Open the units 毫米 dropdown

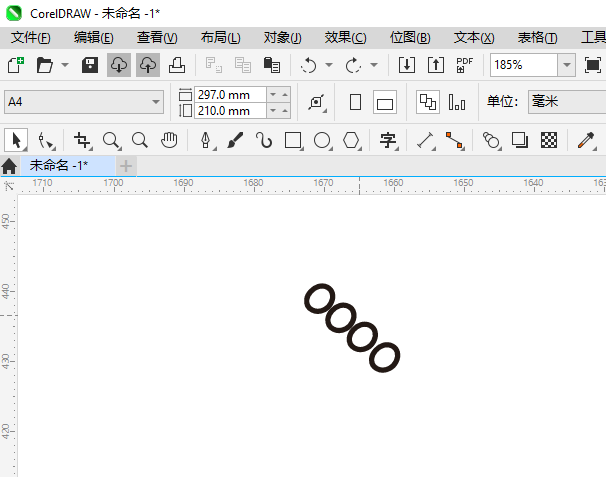(x=567, y=102)
